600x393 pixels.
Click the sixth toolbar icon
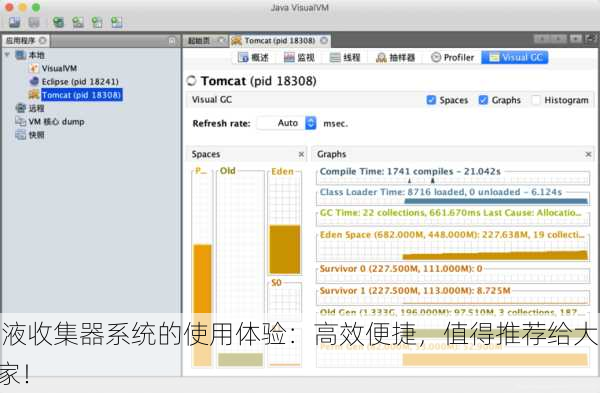click(x=116, y=22)
